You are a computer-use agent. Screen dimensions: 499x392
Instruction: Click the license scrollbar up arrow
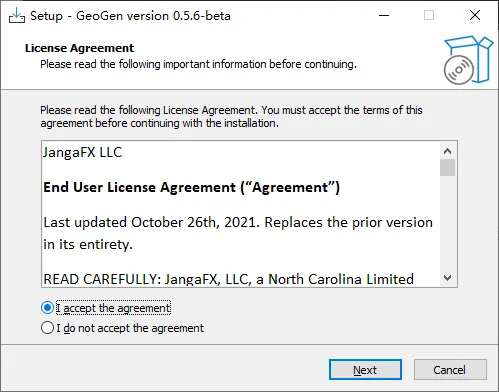(447, 151)
